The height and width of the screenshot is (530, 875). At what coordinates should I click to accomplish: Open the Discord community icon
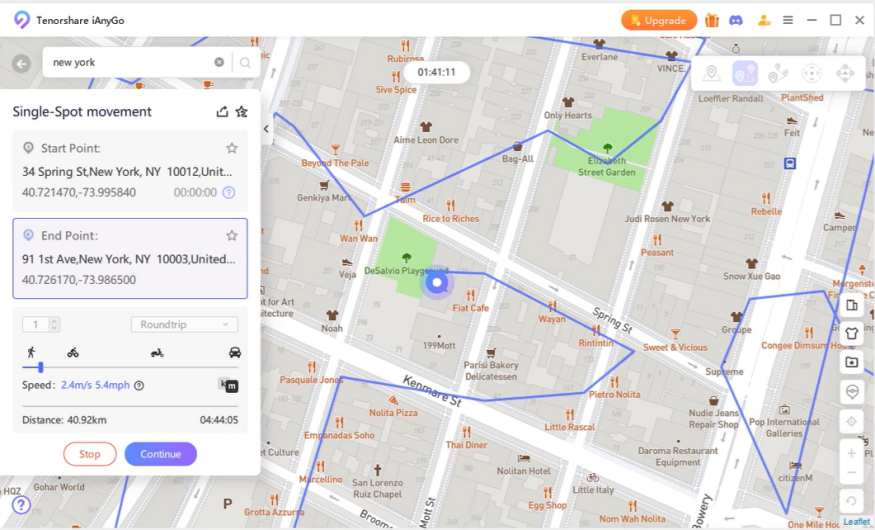click(736, 20)
